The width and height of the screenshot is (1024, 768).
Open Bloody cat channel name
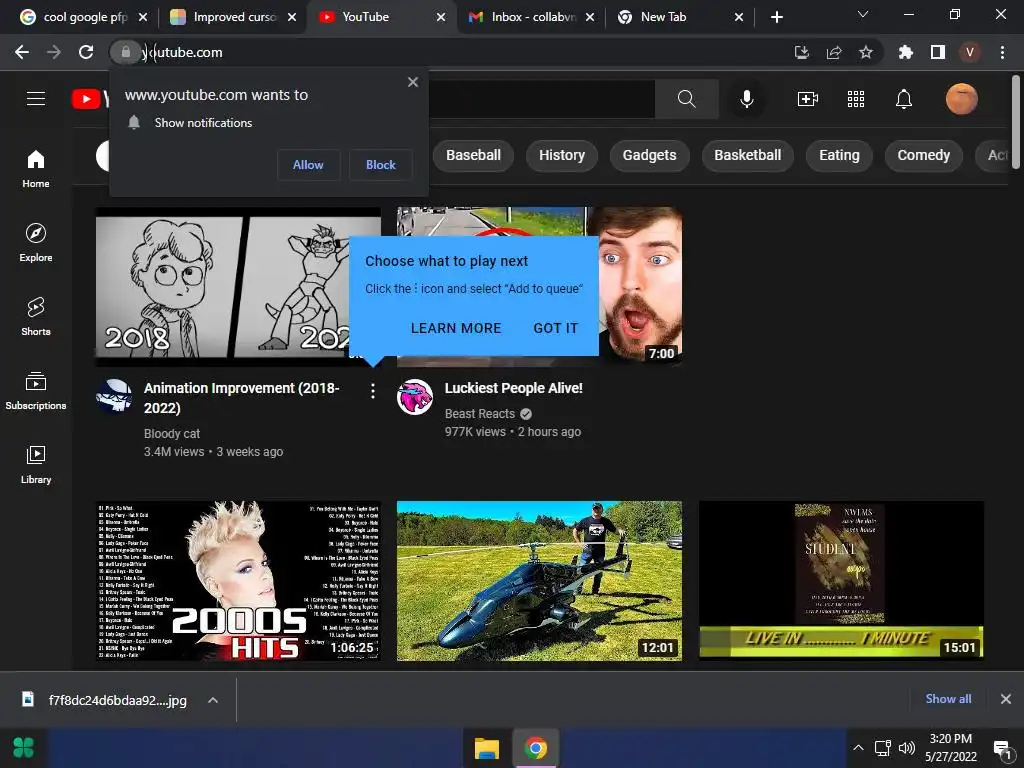pos(172,434)
